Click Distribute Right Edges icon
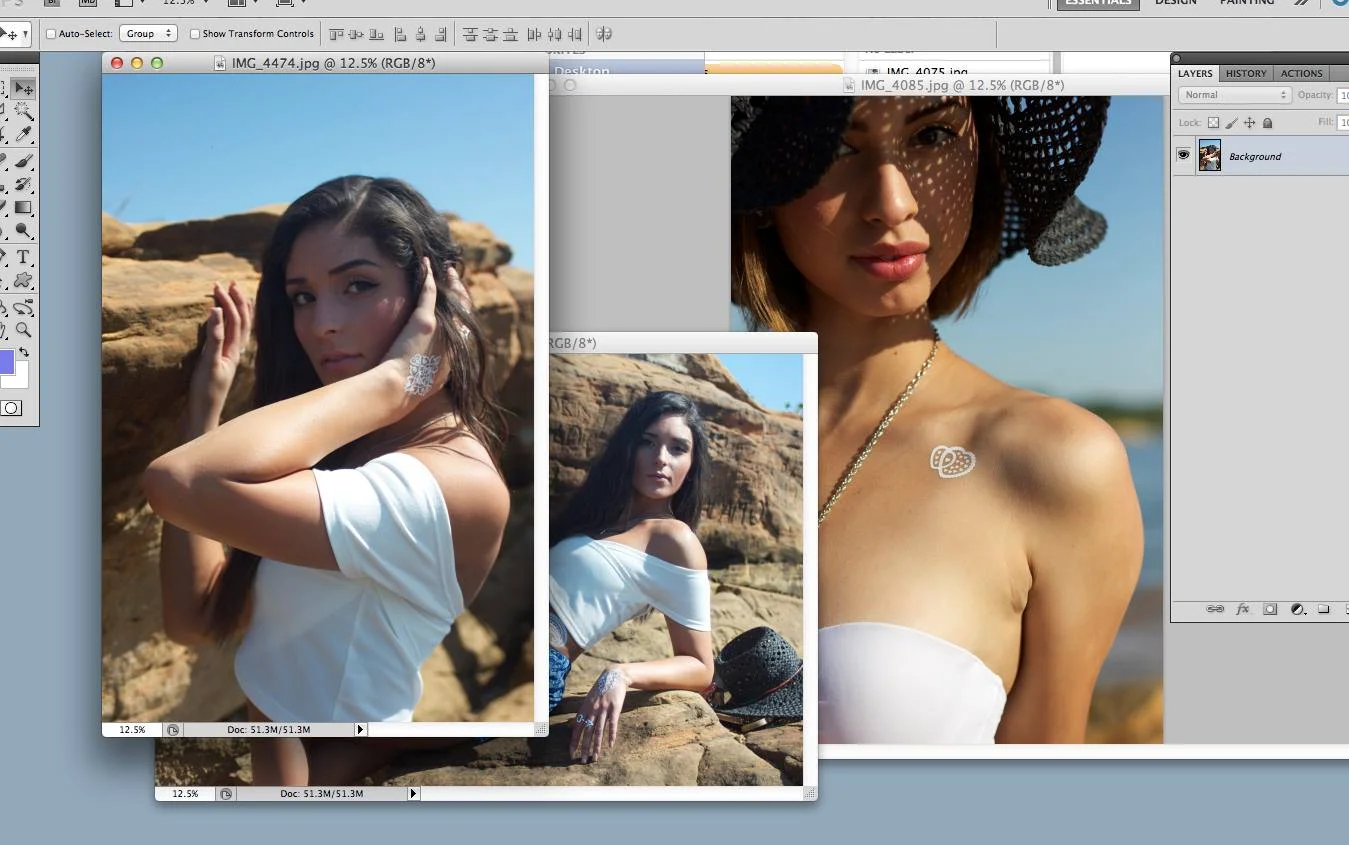1349x845 pixels. (574, 34)
